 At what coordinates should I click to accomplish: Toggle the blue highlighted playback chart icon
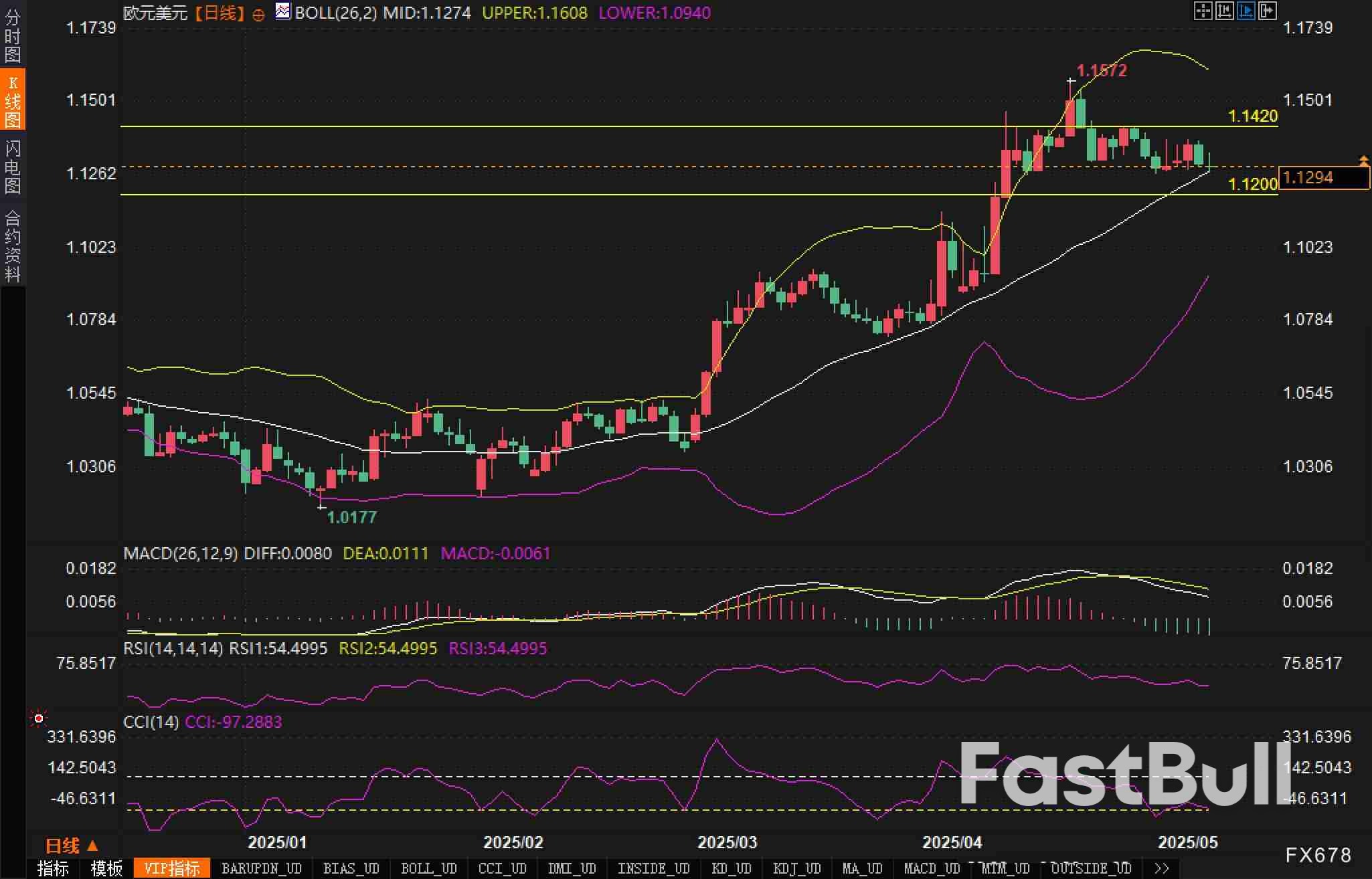tap(1246, 11)
